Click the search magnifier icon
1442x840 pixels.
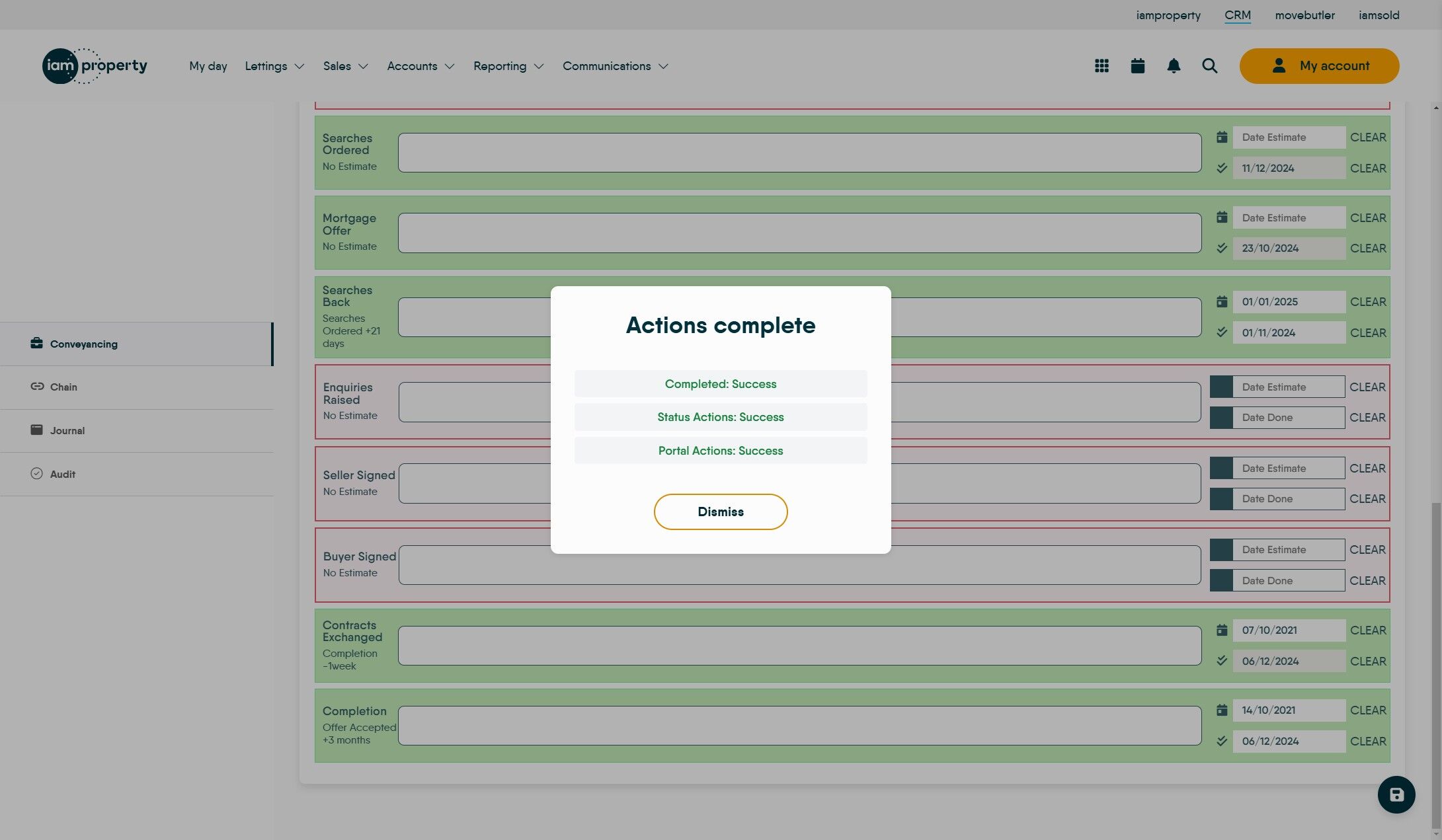tap(1209, 66)
